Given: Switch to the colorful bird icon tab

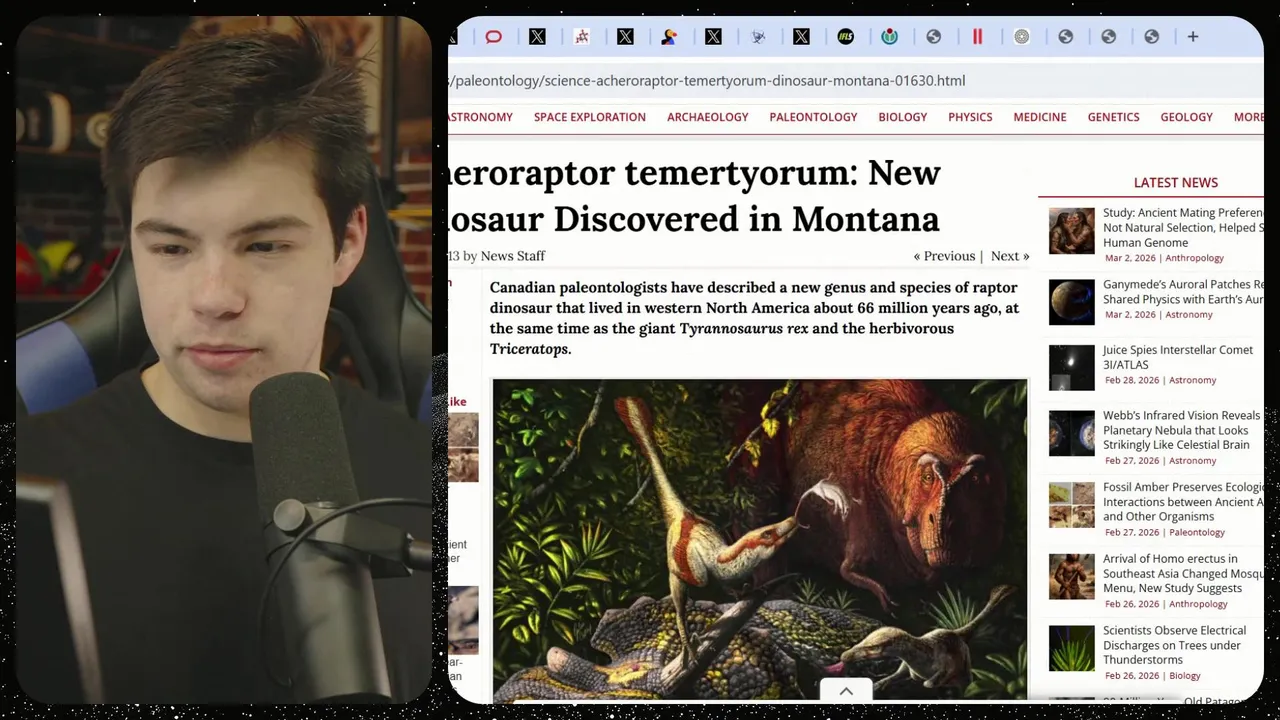Looking at the screenshot, I should tap(669, 37).
